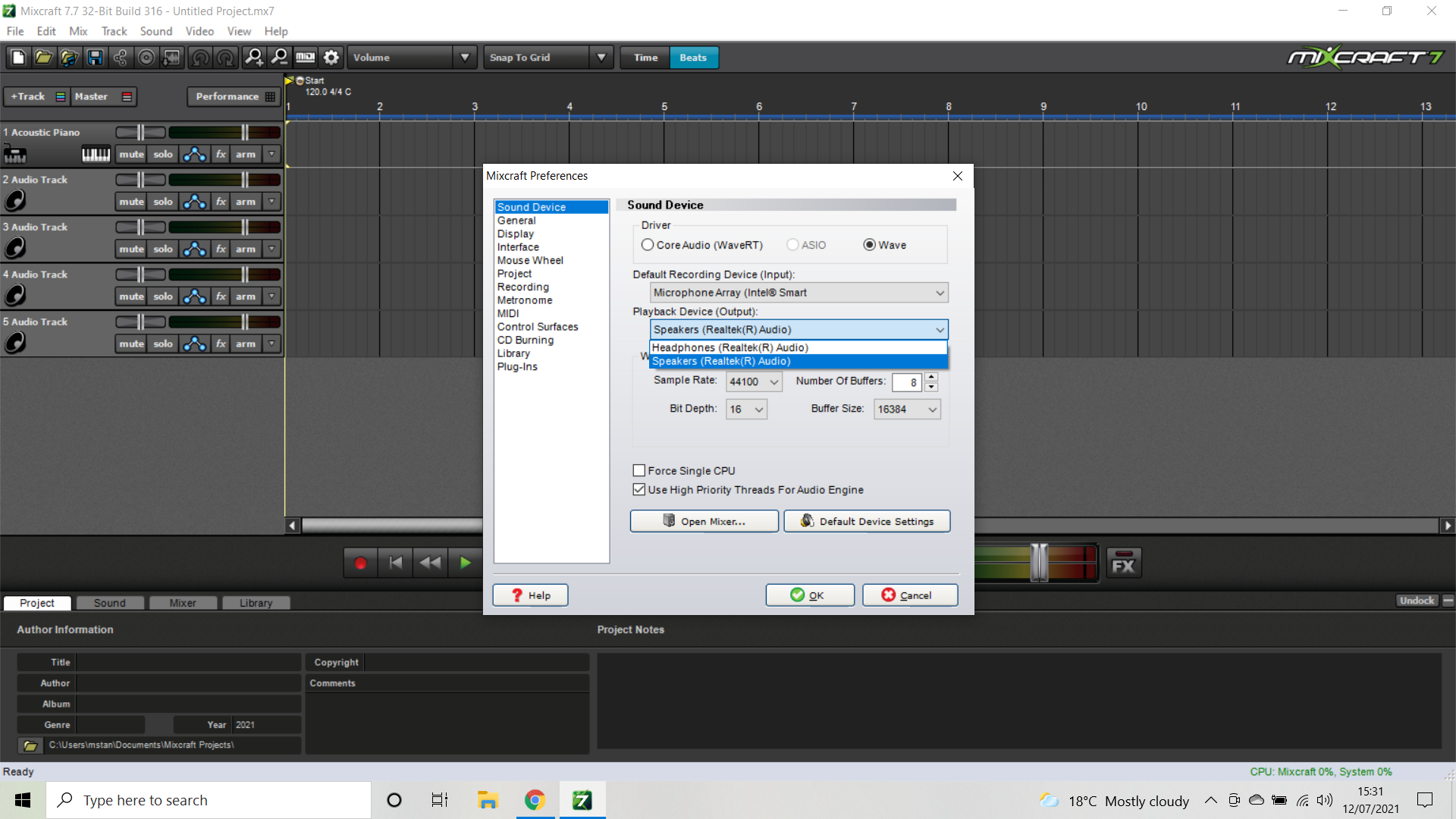Click the Share/Publish toolbar icon
The height and width of the screenshot is (819, 1456).
121,58
